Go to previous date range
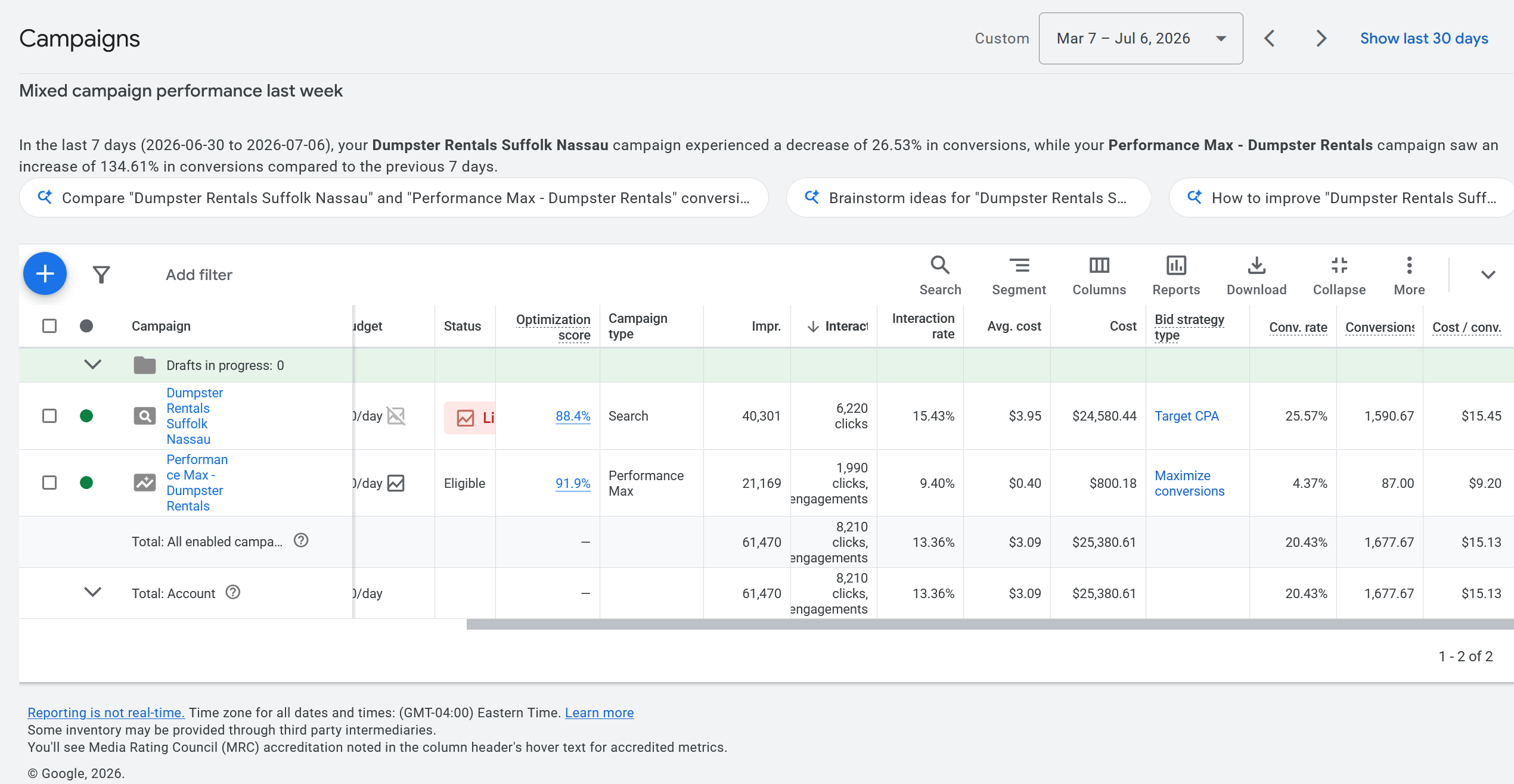The height and width of the screenshot is (784, 1514). (1270, 39)
